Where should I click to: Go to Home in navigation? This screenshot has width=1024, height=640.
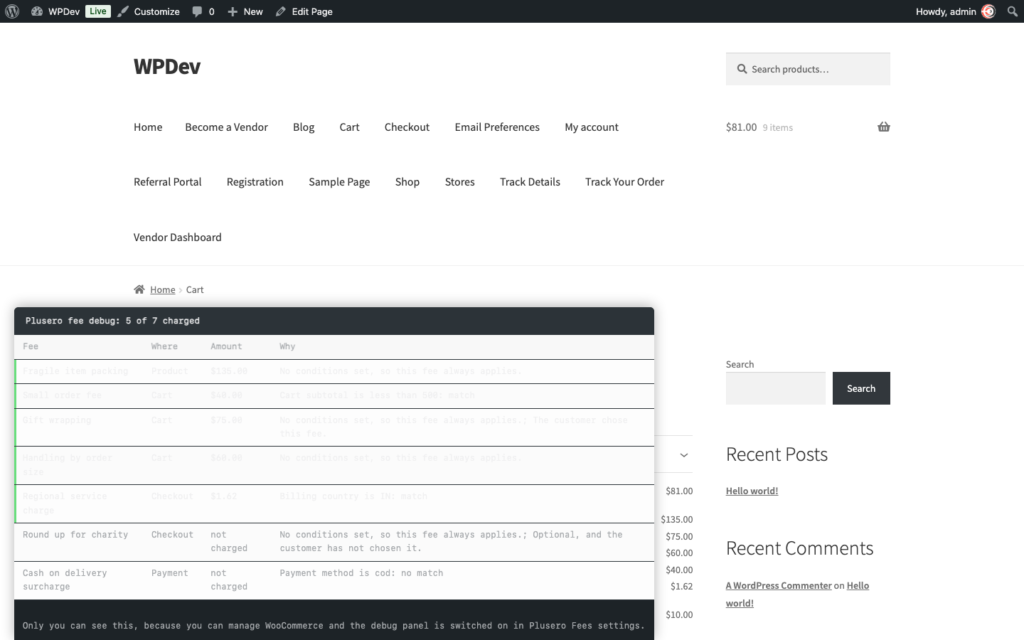coord(148,127)
